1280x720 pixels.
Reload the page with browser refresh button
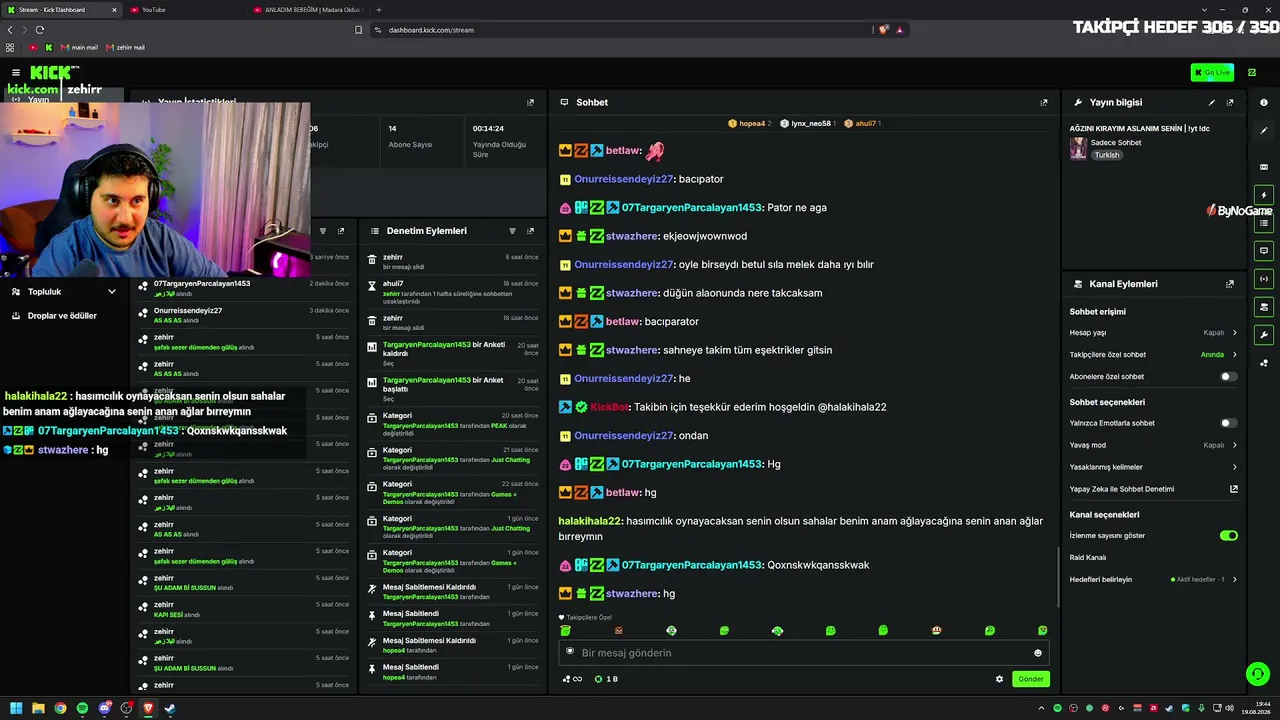pos(40,30)
